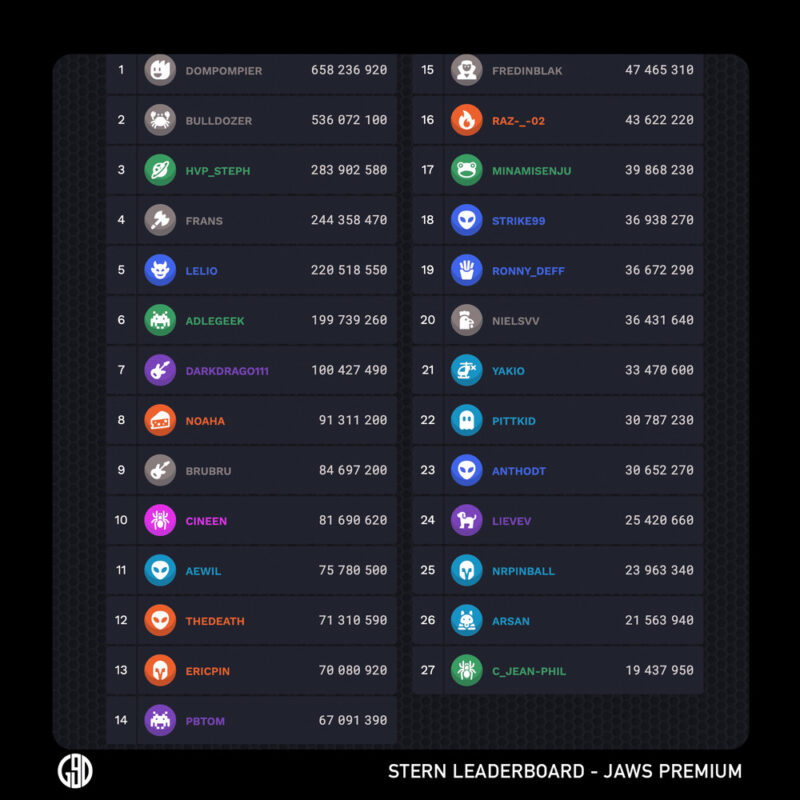Open NRPINBALL's player name link
This screenshot has width=800, height=800.
click(x=523, y=571)
